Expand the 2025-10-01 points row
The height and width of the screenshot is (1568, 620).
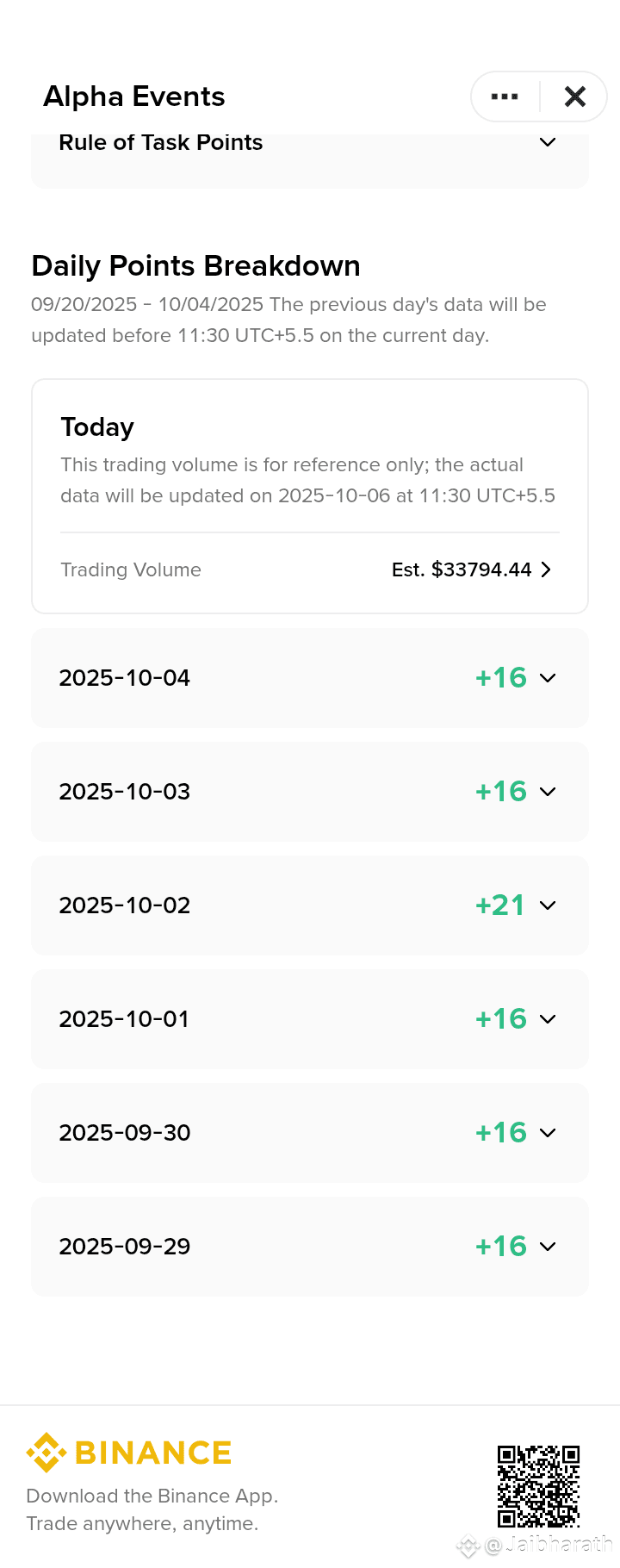[x=310, y=1019]
